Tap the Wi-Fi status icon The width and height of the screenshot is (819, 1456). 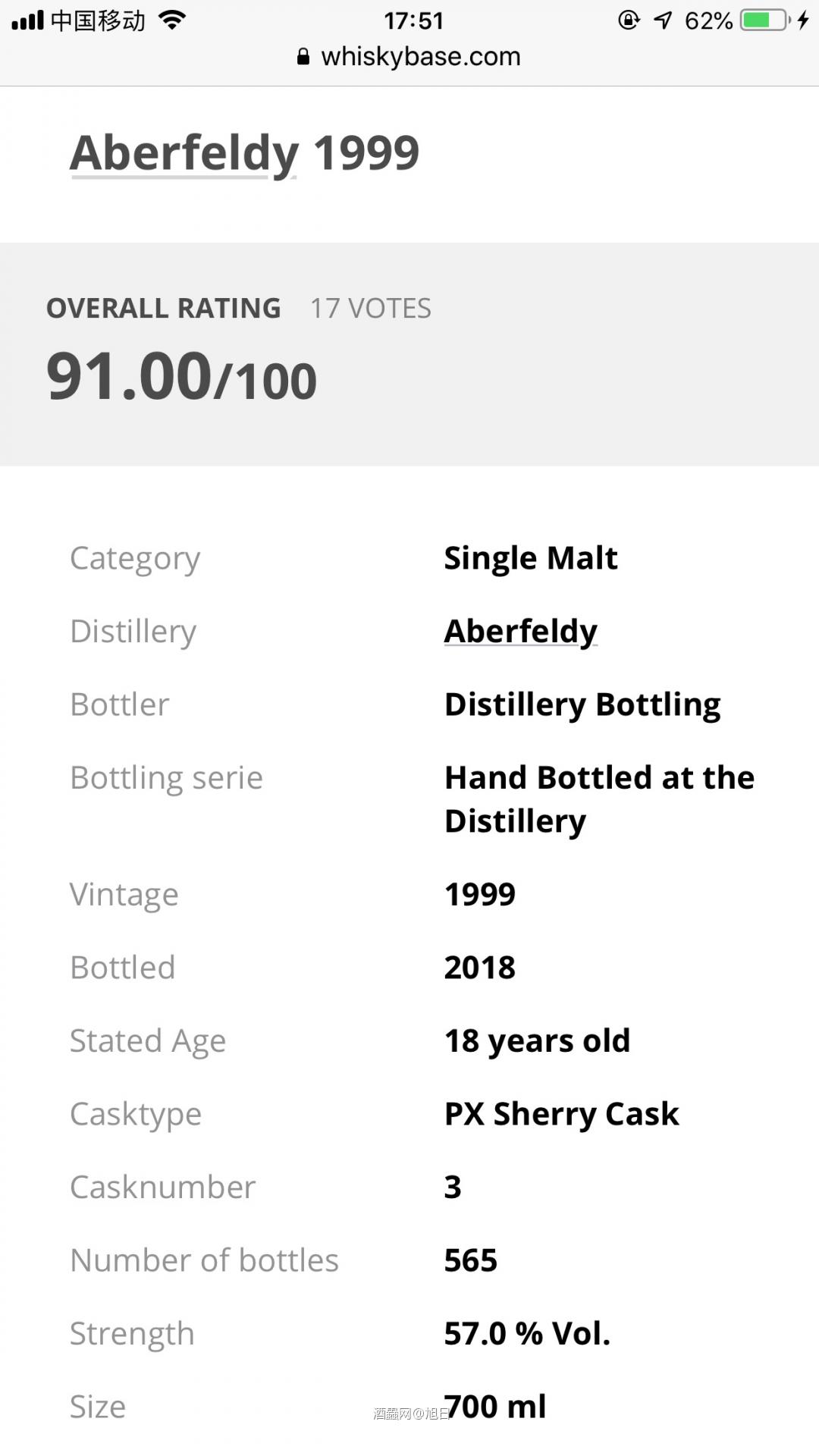click(x=172, y=20)
